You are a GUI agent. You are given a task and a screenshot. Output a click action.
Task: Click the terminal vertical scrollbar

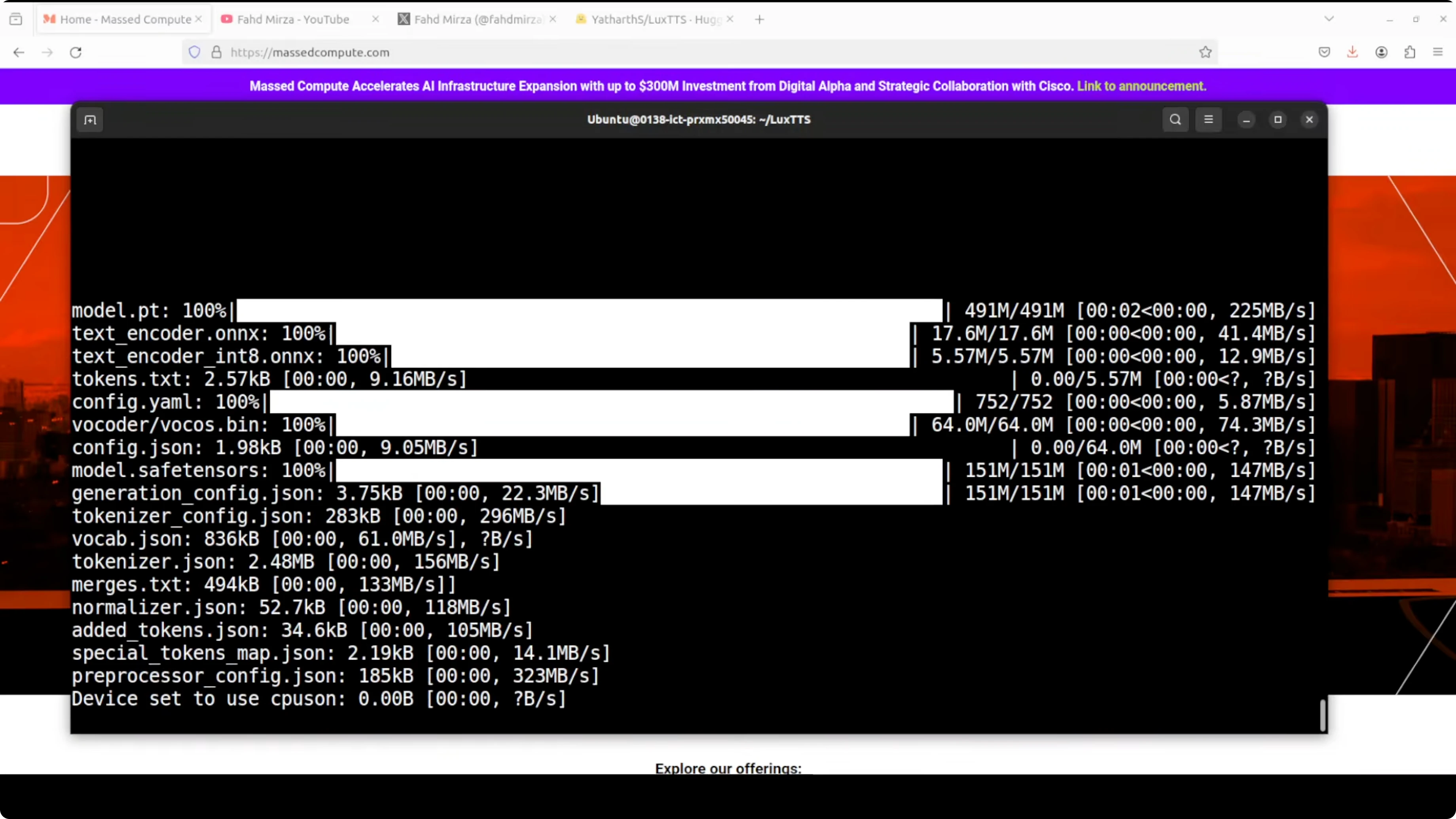(x=1323, y=715)
